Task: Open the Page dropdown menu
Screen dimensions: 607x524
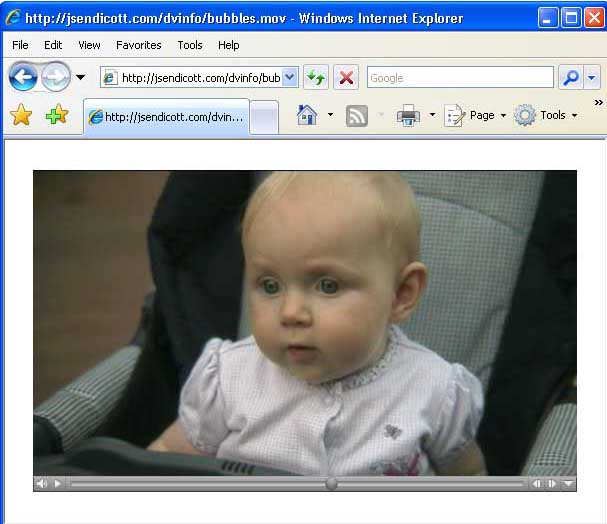Action: pyautogui.click(x=475, y=116)
